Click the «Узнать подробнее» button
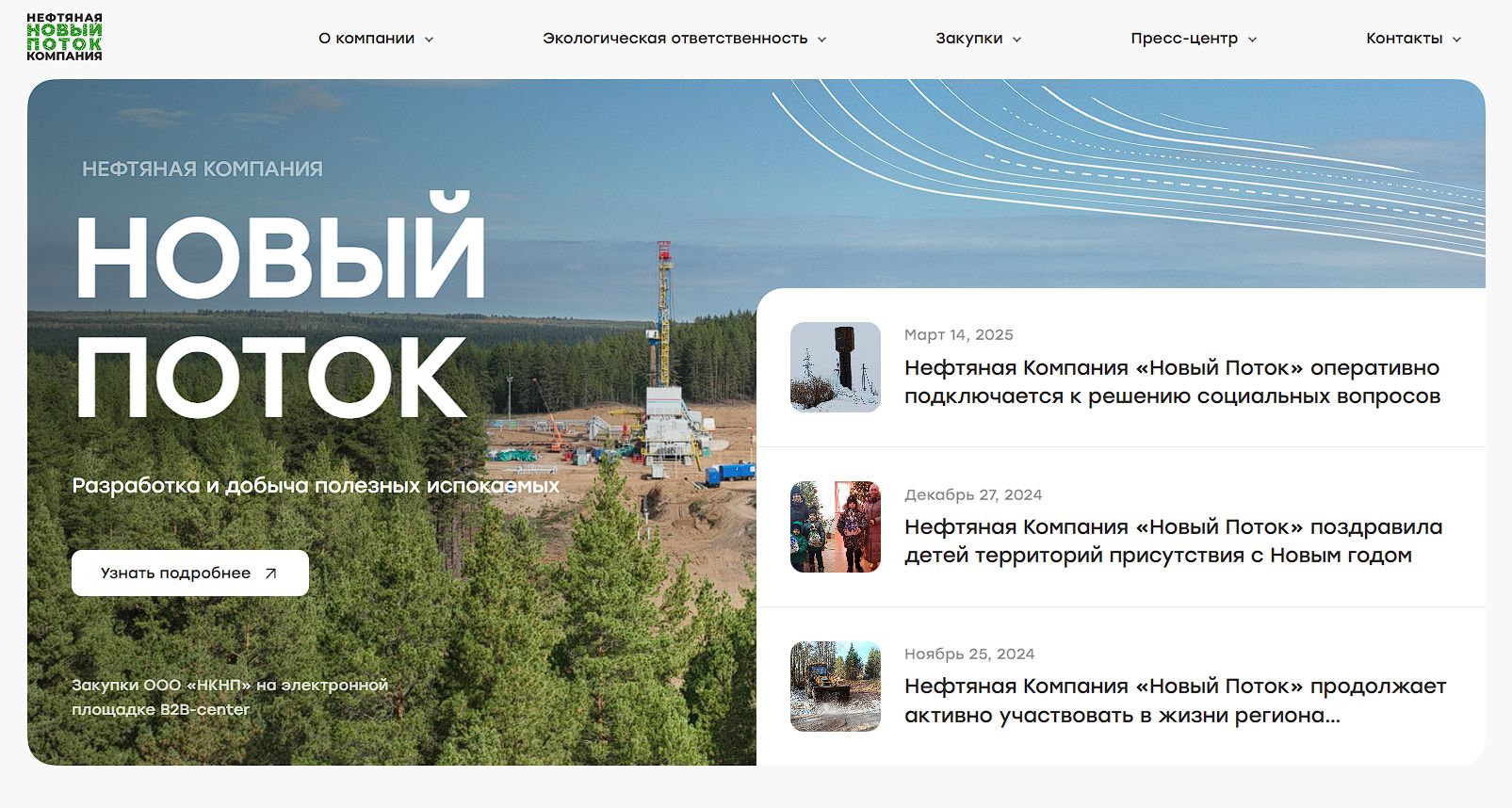 190,573
